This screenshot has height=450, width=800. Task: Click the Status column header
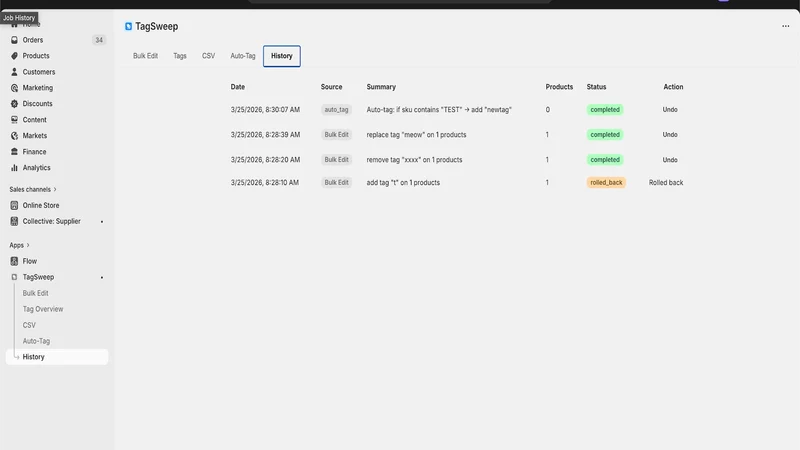596,87
